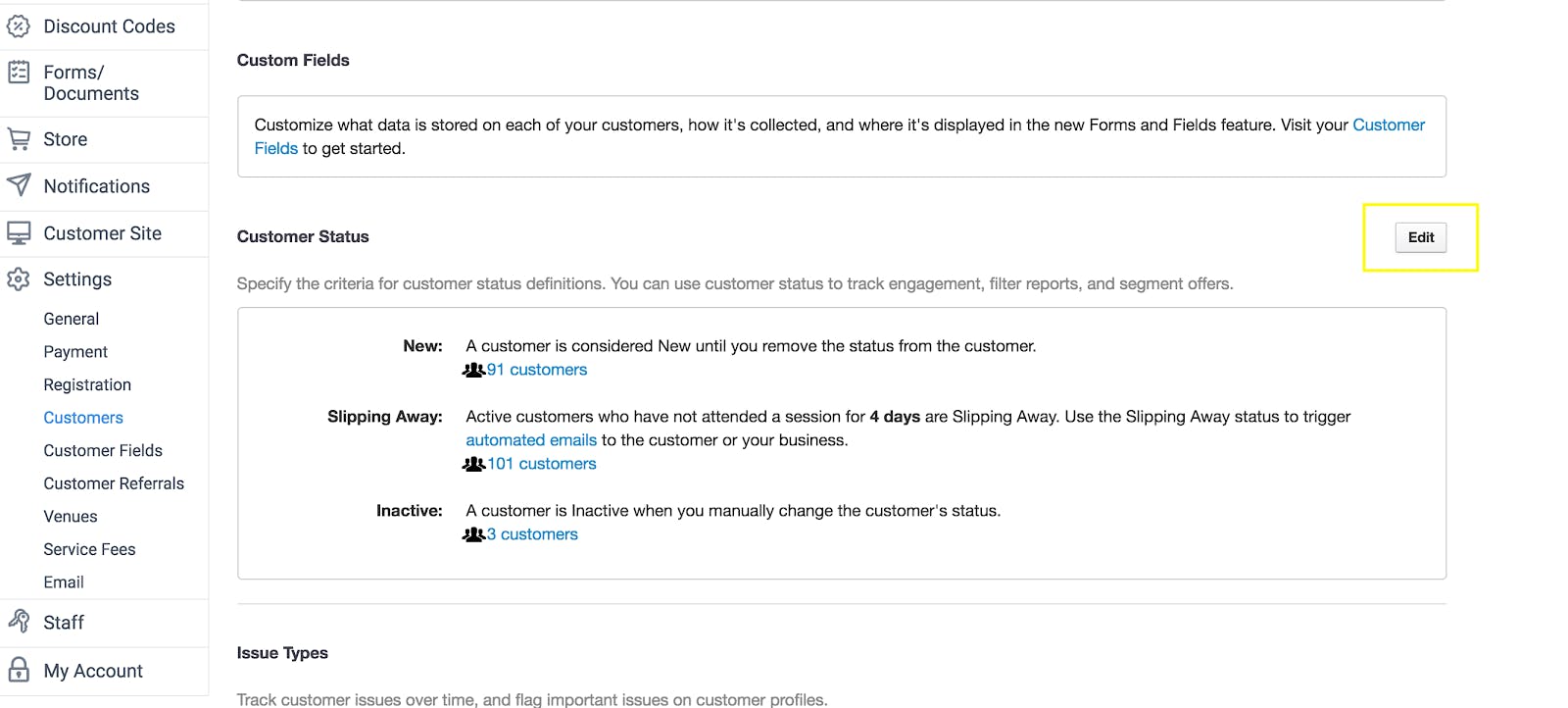Click the Customer Site monitor icon
The image size is (1568, 708).
[x=19, y=233]
